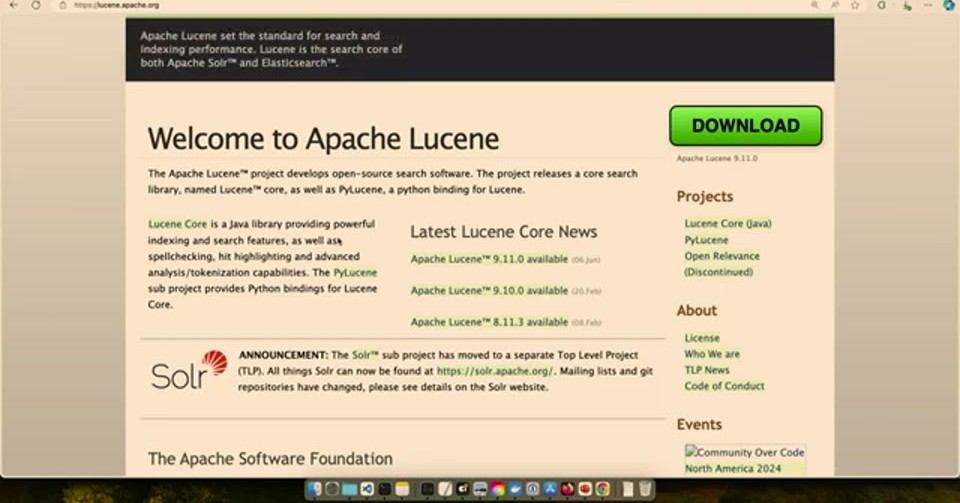Open the Trash in the Dock
This screenshot has height=503, width=960.
[645, 488]
